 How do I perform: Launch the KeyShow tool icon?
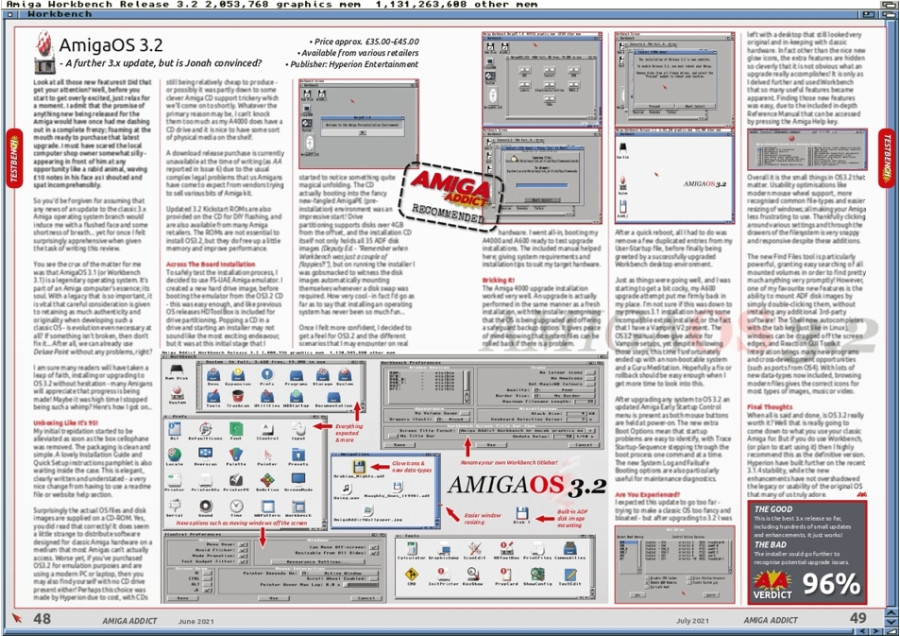(473, 574)
